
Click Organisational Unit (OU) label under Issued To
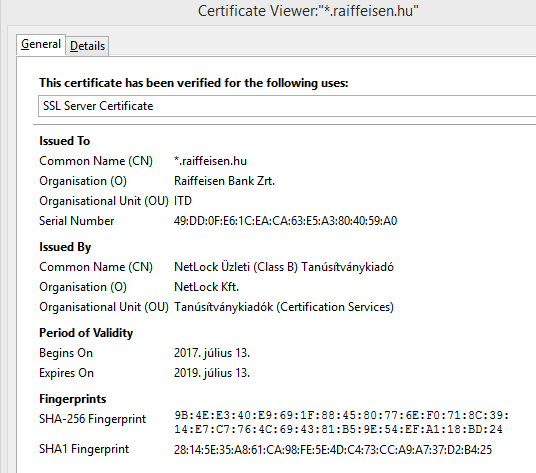[x=104, y=201]
